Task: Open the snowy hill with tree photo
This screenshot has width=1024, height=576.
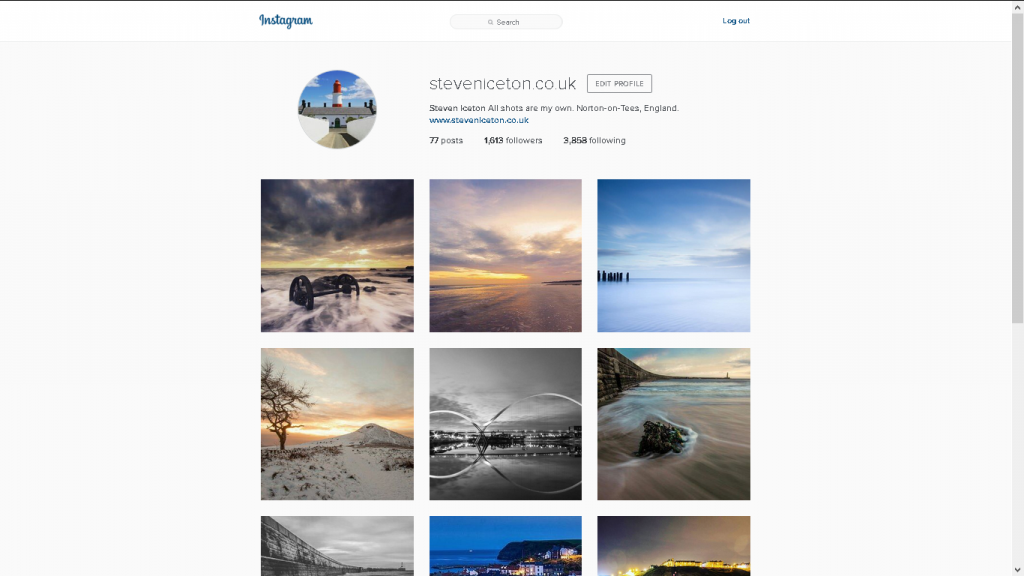Action: (337, 424)
